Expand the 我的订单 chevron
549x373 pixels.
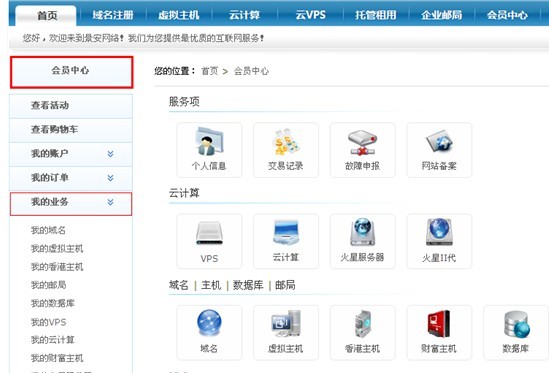(x=110, y=178)
